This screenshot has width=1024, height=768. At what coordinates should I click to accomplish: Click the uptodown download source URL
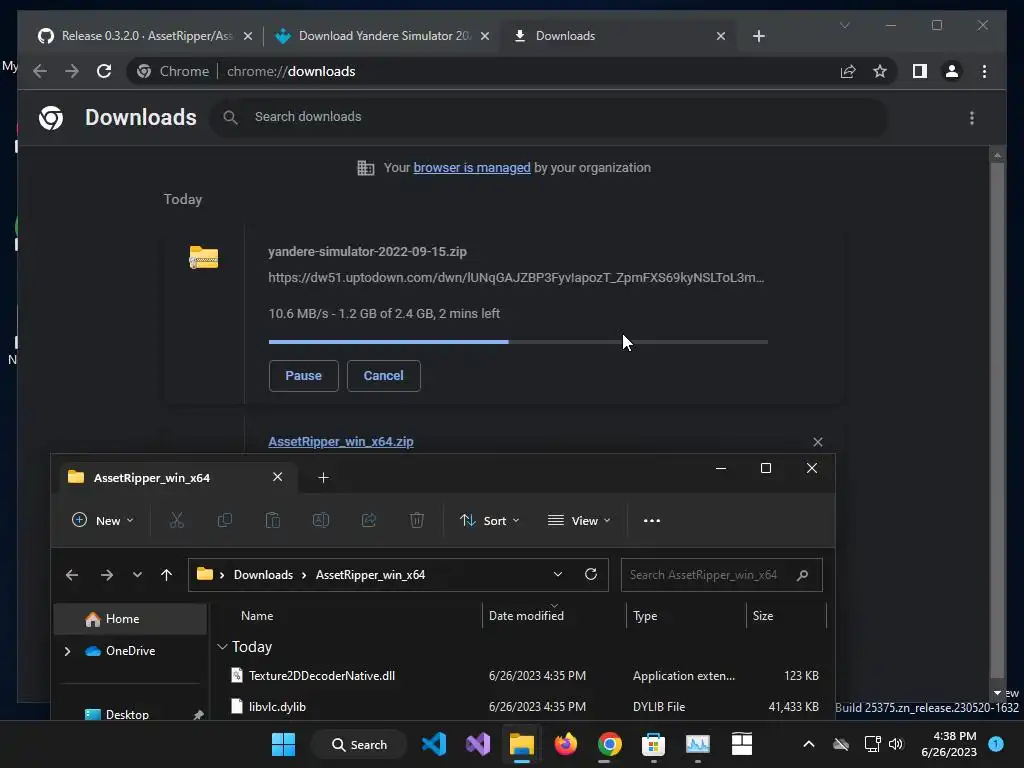pos(516,278)
